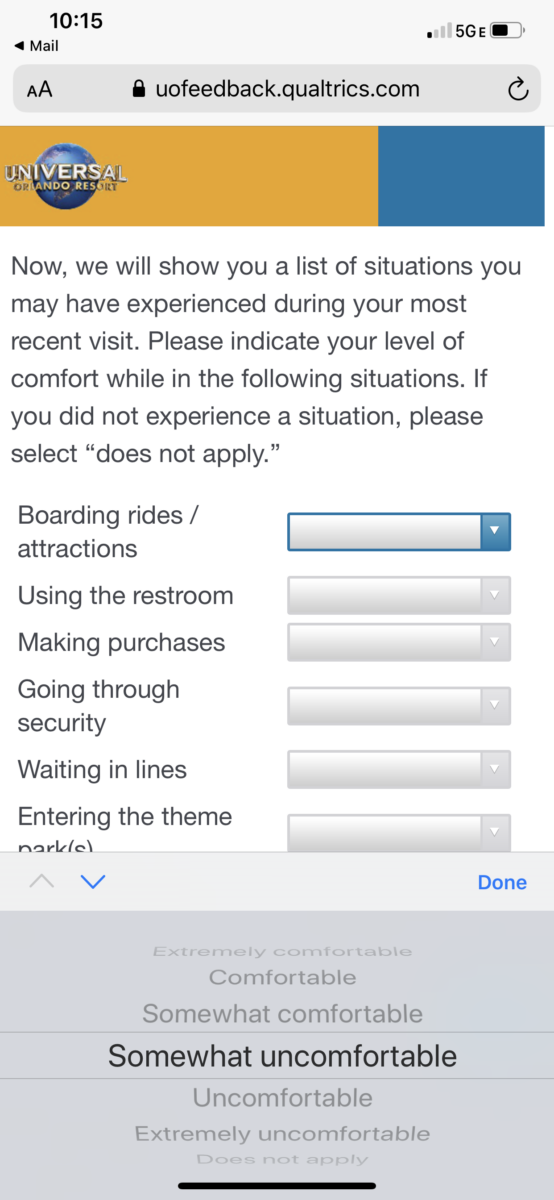Open the Making purchases dropdown
Viewport: 554px width, 1200px height.
coord(399,642)
